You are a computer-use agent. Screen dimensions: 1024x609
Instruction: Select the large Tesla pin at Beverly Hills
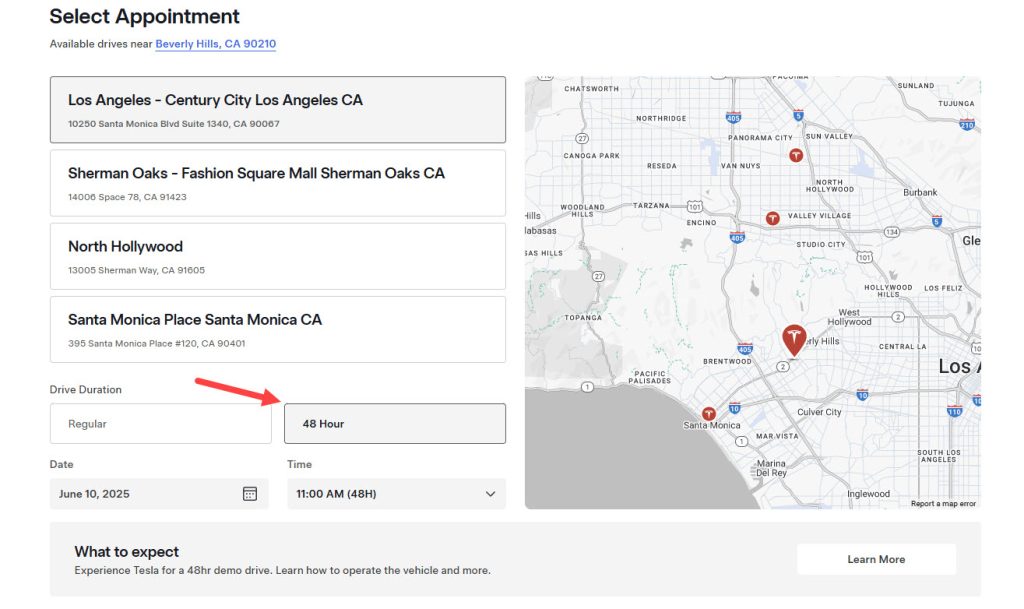(x=794, y=339)
